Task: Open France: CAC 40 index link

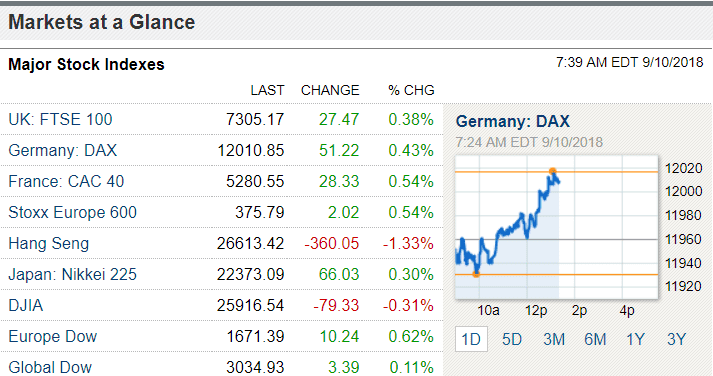Action: [66, 181]
